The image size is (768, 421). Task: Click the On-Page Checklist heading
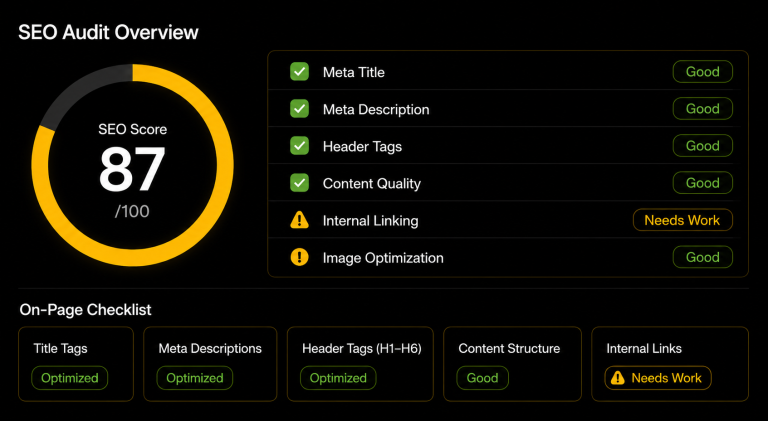86,310
